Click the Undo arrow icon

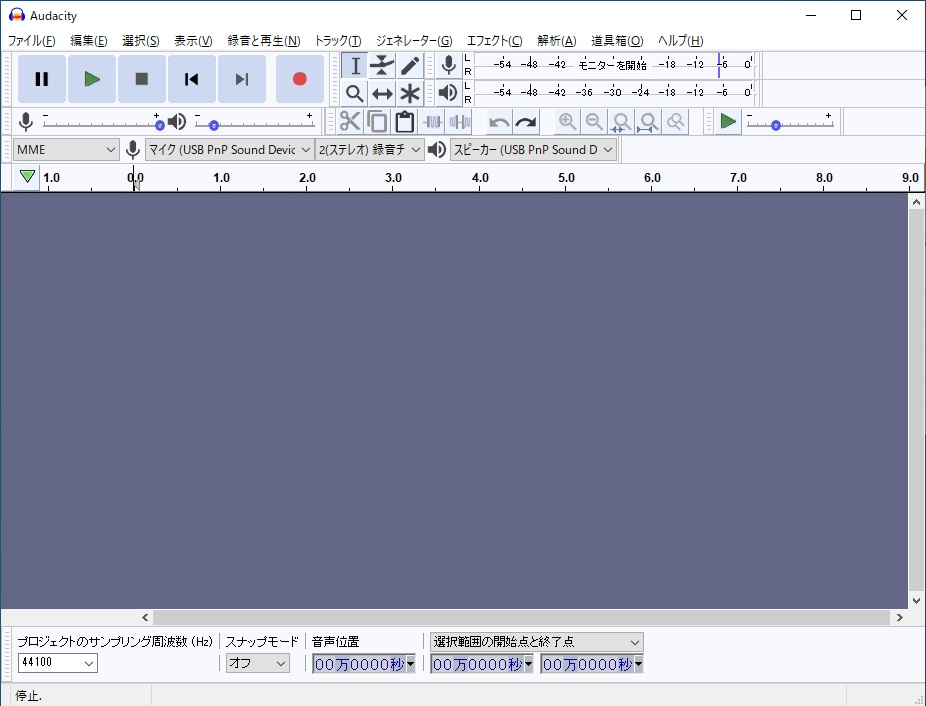click(x=499, y=122)
